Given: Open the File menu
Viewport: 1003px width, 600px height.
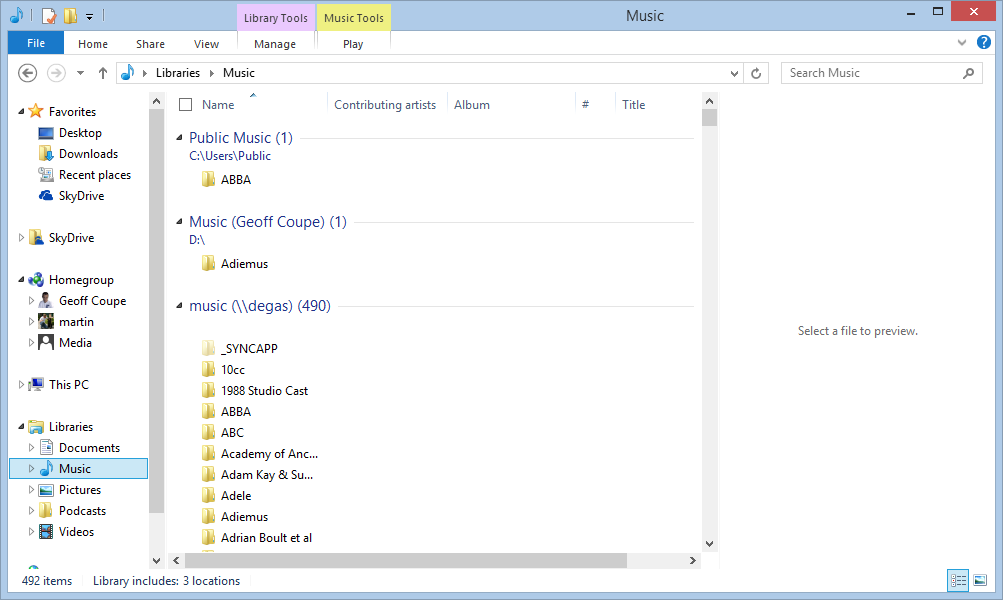Looking at the screenshot, I should pyautogui.click(x=36, y=44).
